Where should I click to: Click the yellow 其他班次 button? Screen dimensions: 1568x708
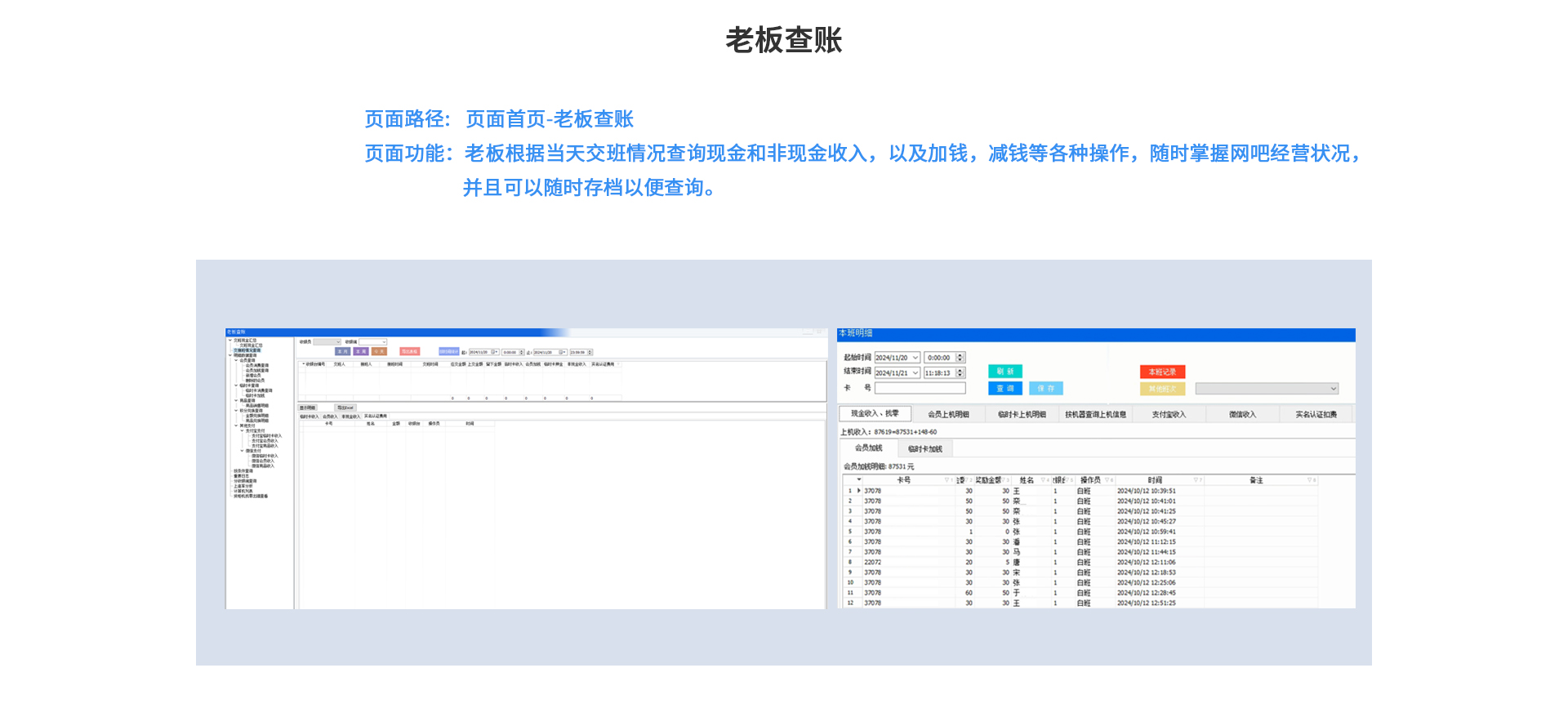point(1162,389)
